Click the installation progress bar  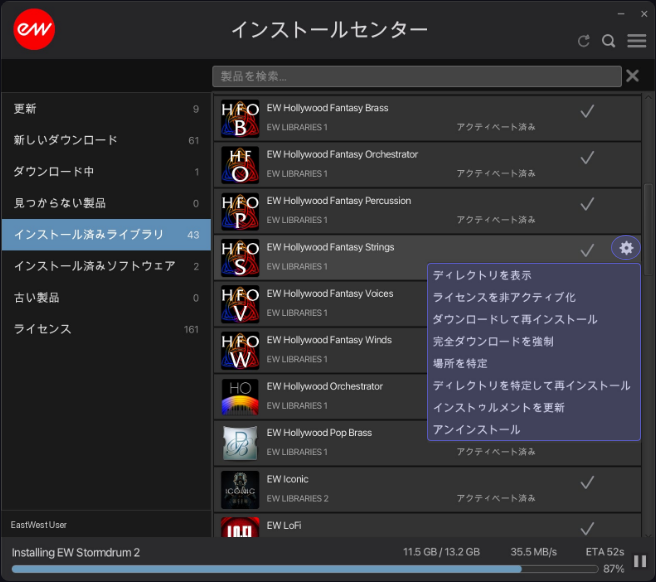(x=305, y=569)
